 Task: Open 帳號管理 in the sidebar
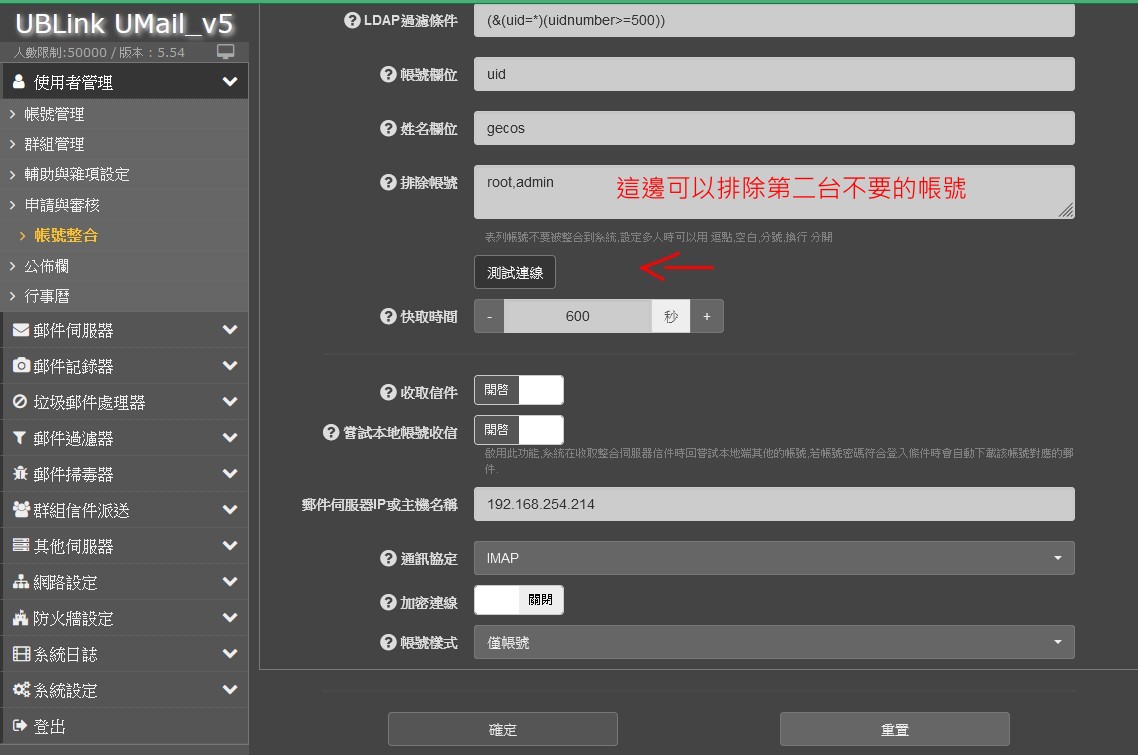[54, 114]
